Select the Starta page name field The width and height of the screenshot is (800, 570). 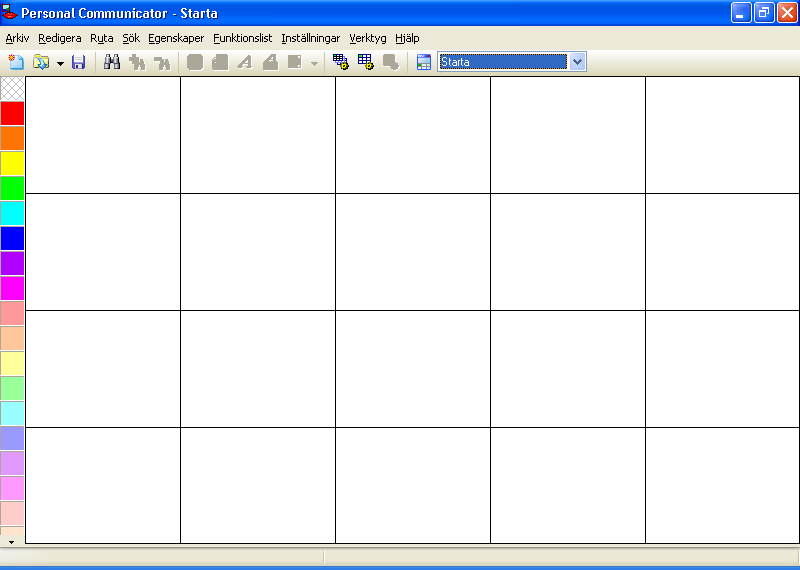[503, 62]
